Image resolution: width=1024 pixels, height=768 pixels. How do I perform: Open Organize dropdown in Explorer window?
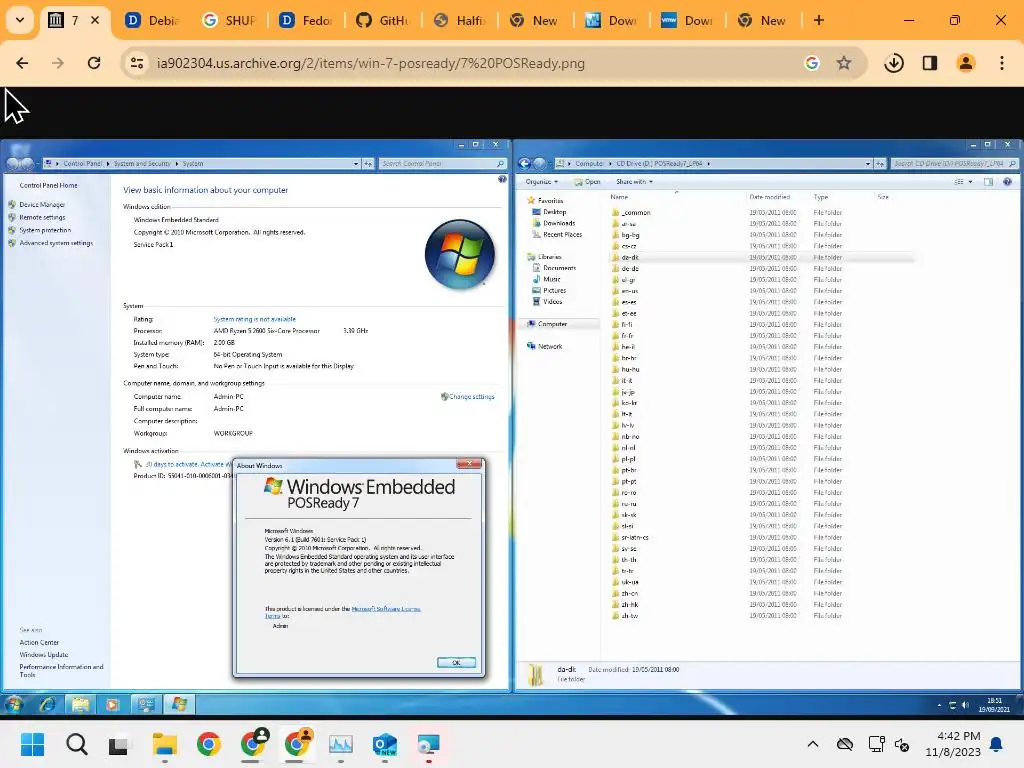(542, 182)
